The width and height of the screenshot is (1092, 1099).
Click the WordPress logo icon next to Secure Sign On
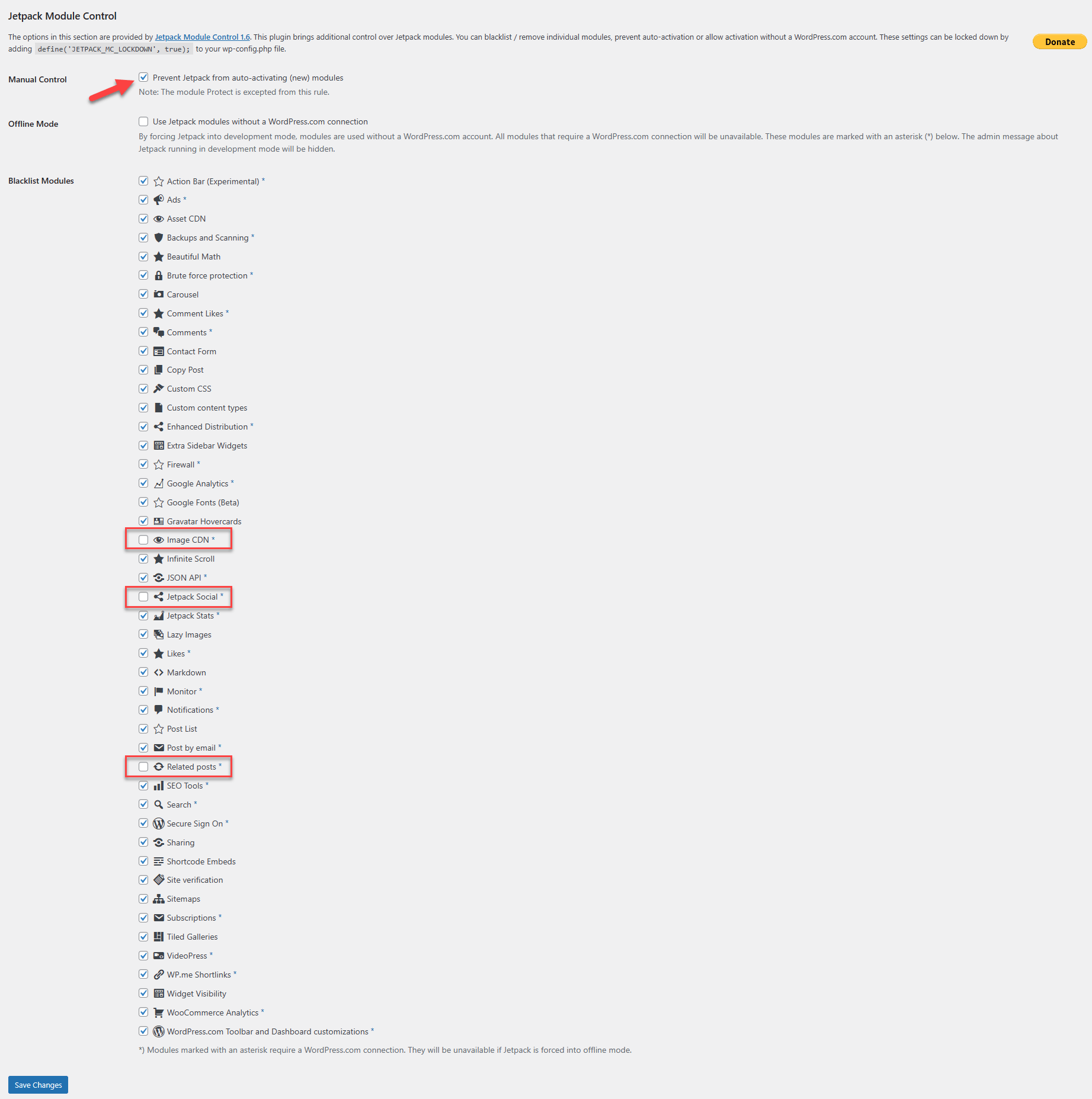click(x=159, y=824)
